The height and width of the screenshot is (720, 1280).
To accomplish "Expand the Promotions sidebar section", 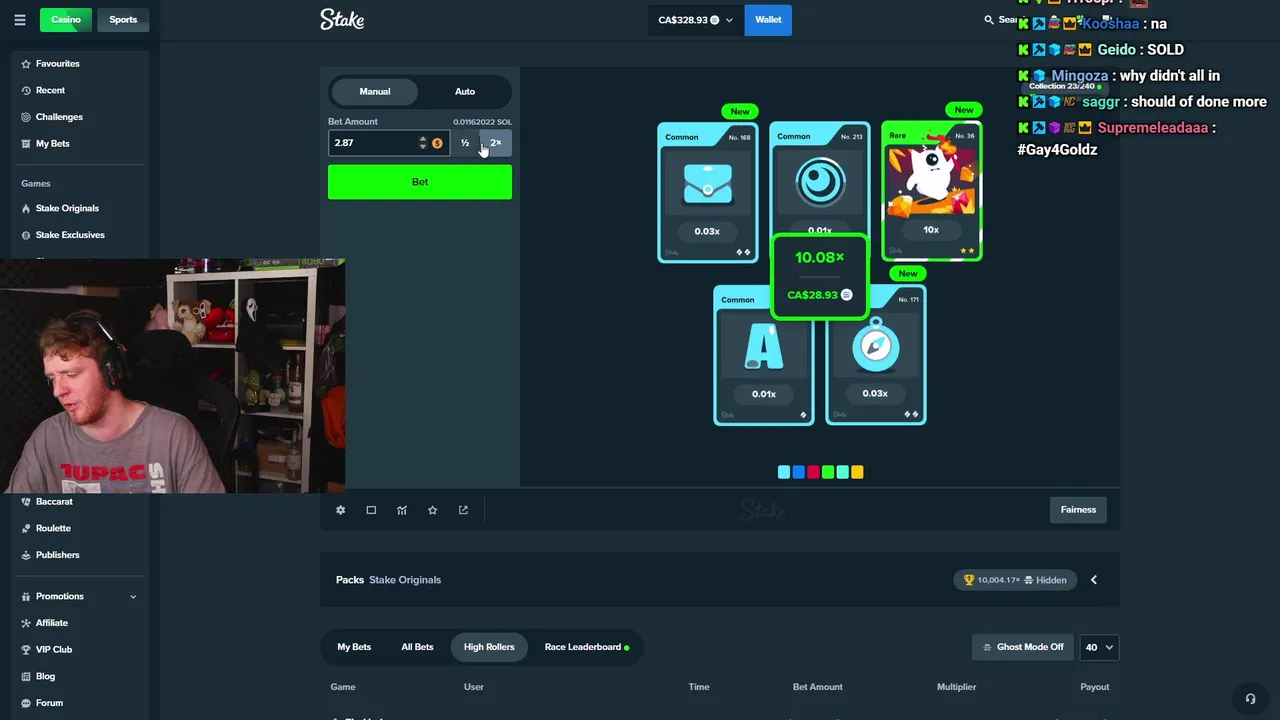I will tap(133, 597).
